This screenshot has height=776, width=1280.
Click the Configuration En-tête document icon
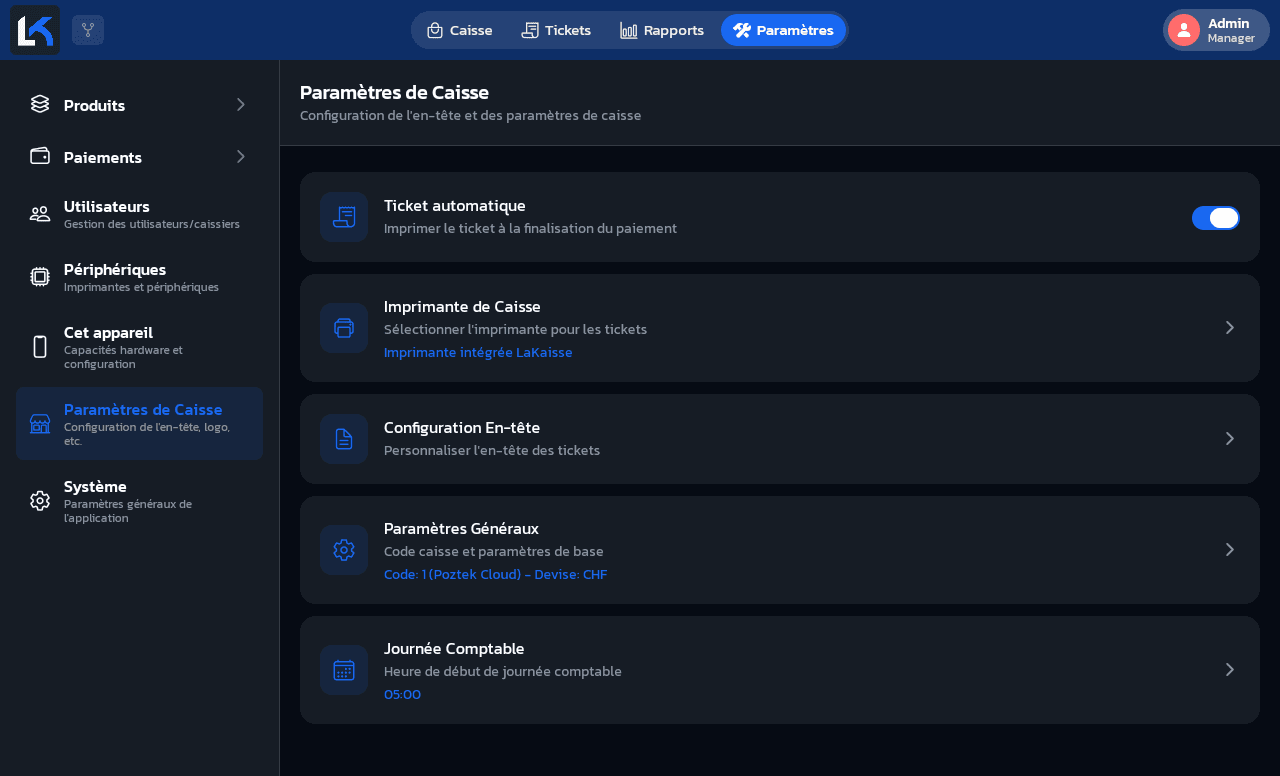(344, 439)
